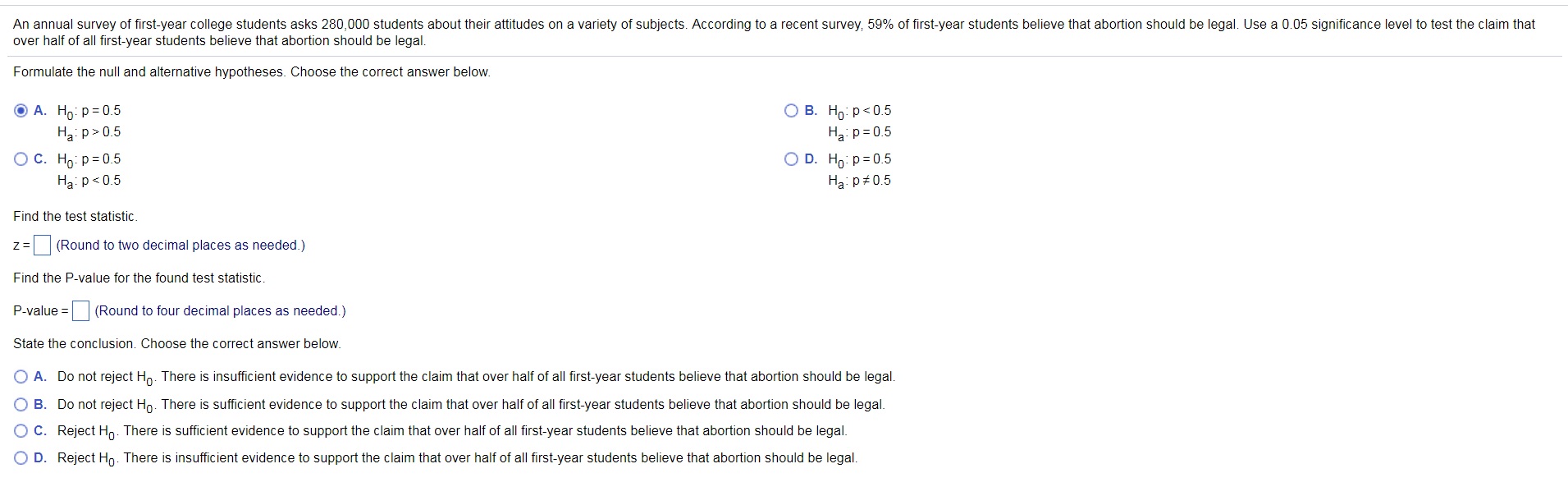Click the 'Ha: p > 0.5' hypothesis text
This screenshot has height=496, width=1568.
coord(89,132)
